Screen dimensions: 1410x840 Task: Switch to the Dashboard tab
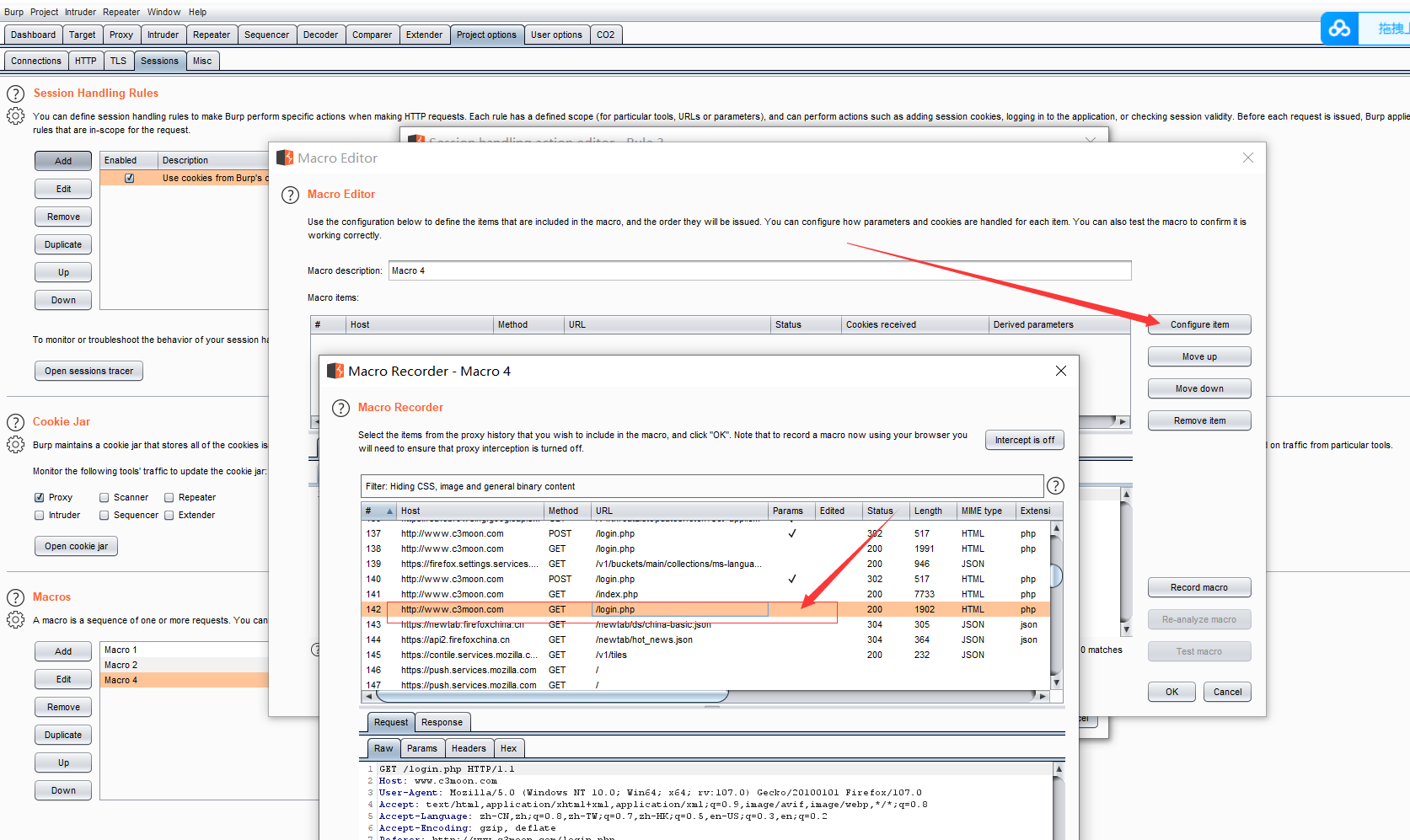tap(33, 35)
